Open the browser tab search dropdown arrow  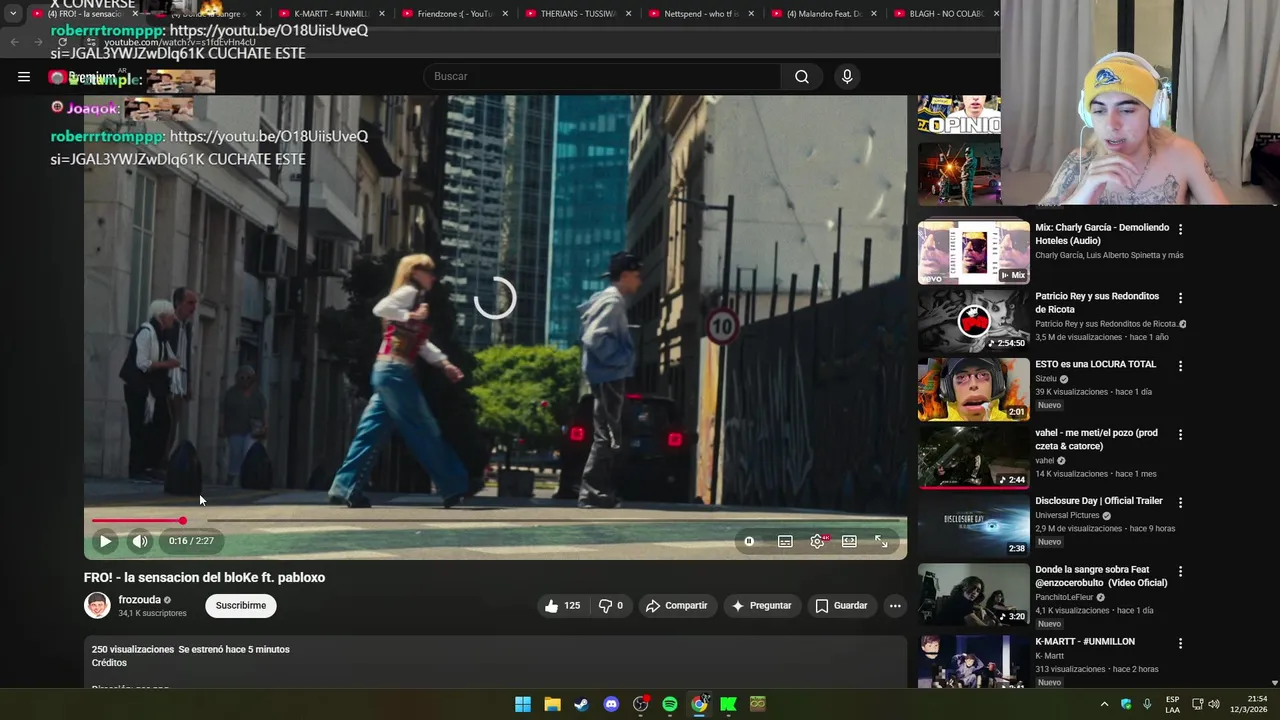click(x=12, y=14)
